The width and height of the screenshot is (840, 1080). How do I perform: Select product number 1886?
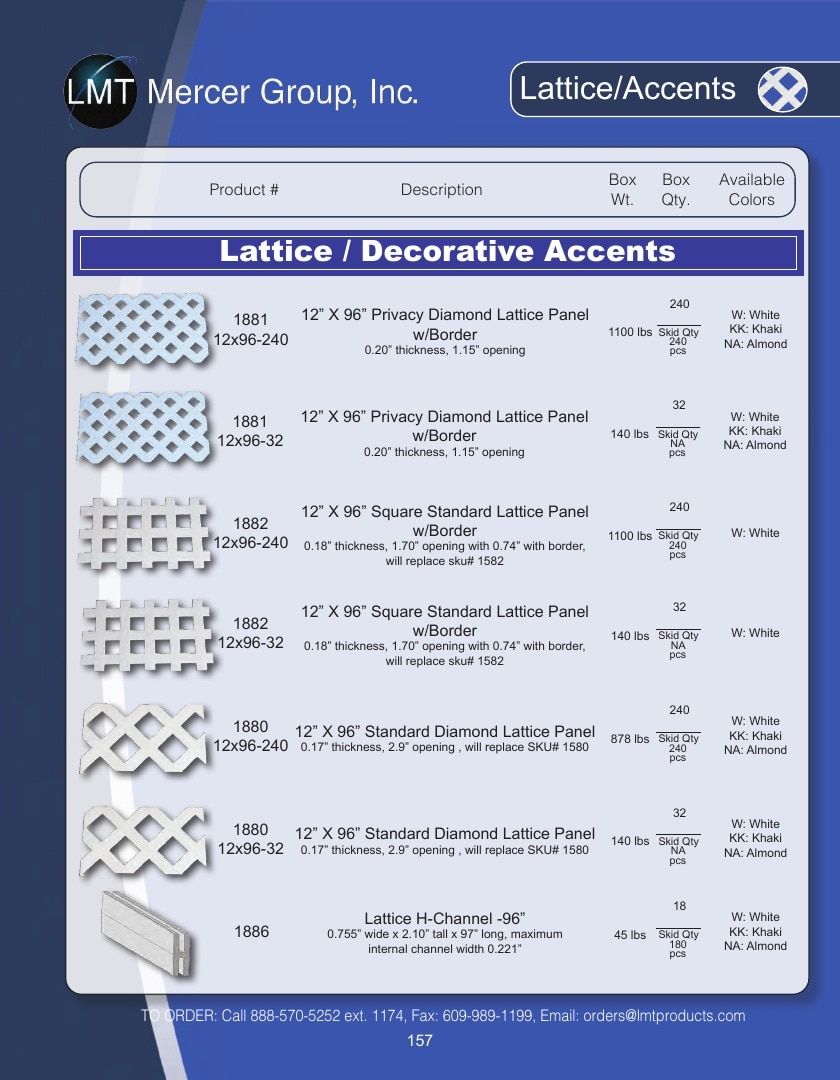pos(251,931)
